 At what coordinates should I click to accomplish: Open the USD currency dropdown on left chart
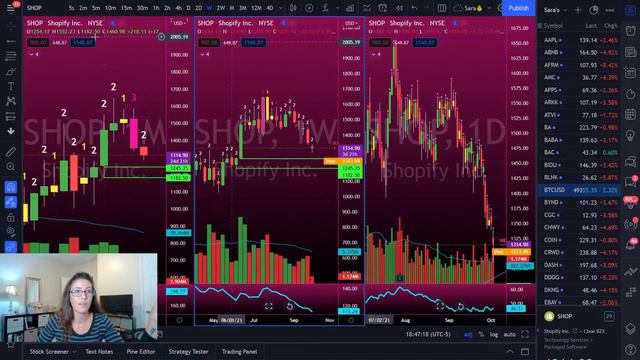[x=179, y=23]
